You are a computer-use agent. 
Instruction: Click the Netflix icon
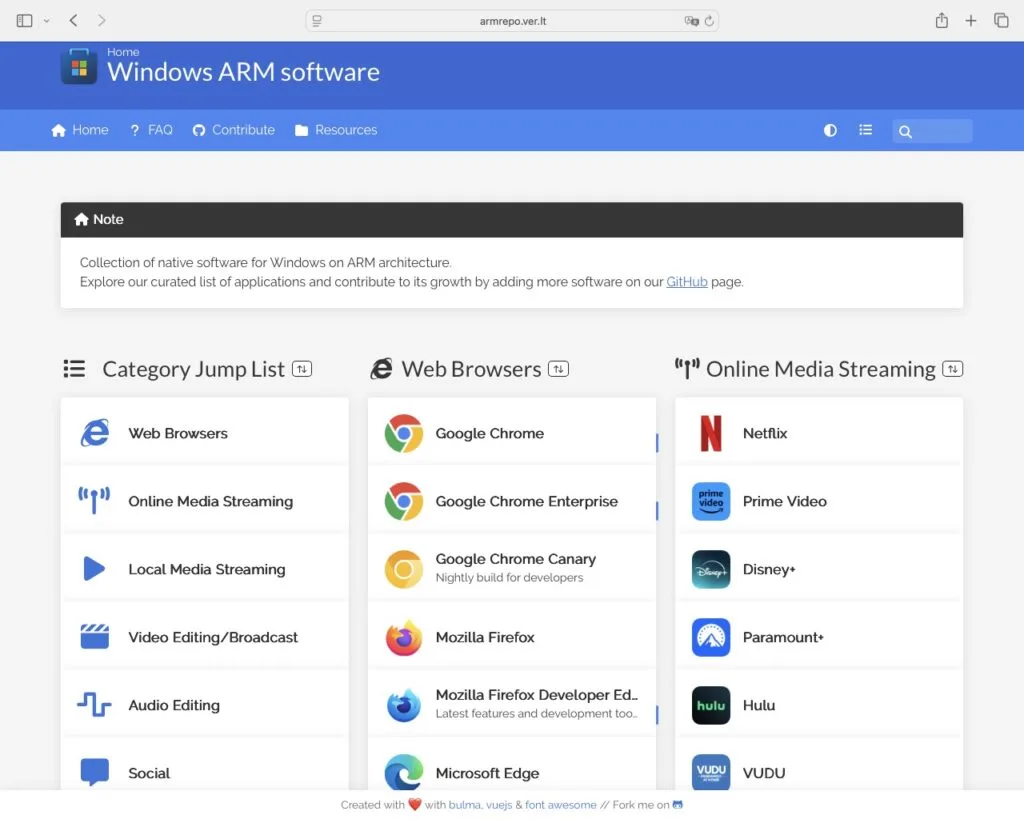point(711,433)
